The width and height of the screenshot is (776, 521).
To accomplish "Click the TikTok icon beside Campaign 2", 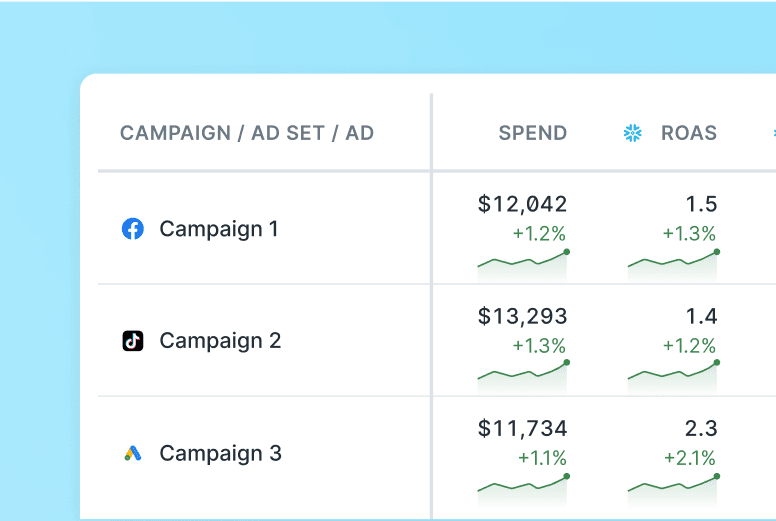I will [133, 341].
